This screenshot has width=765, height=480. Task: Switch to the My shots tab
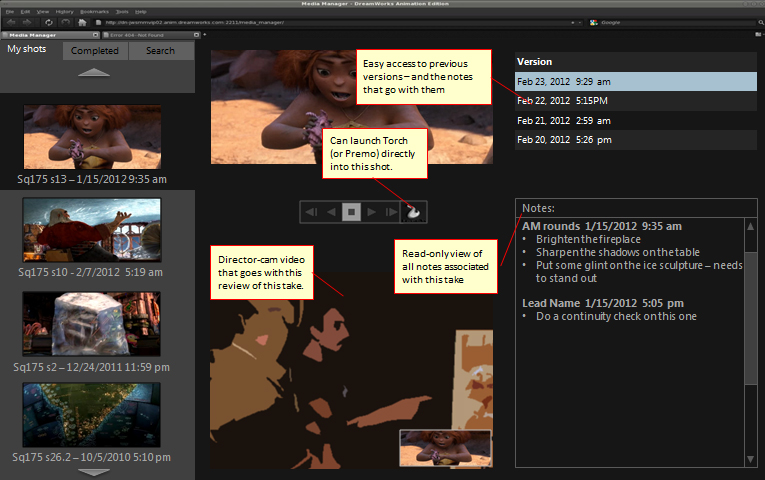27,49
